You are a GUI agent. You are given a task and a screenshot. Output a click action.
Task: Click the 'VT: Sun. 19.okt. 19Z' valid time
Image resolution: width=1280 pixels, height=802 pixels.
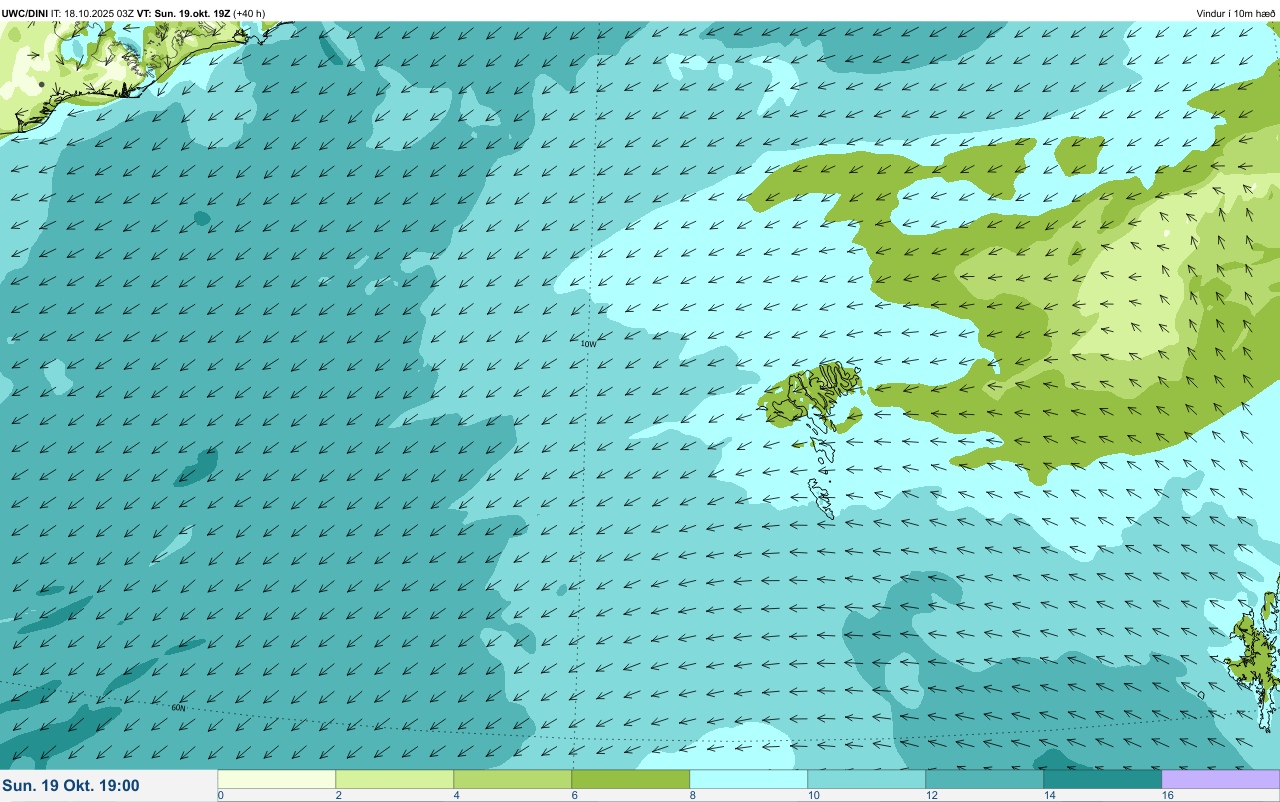[x=183, y=13]
